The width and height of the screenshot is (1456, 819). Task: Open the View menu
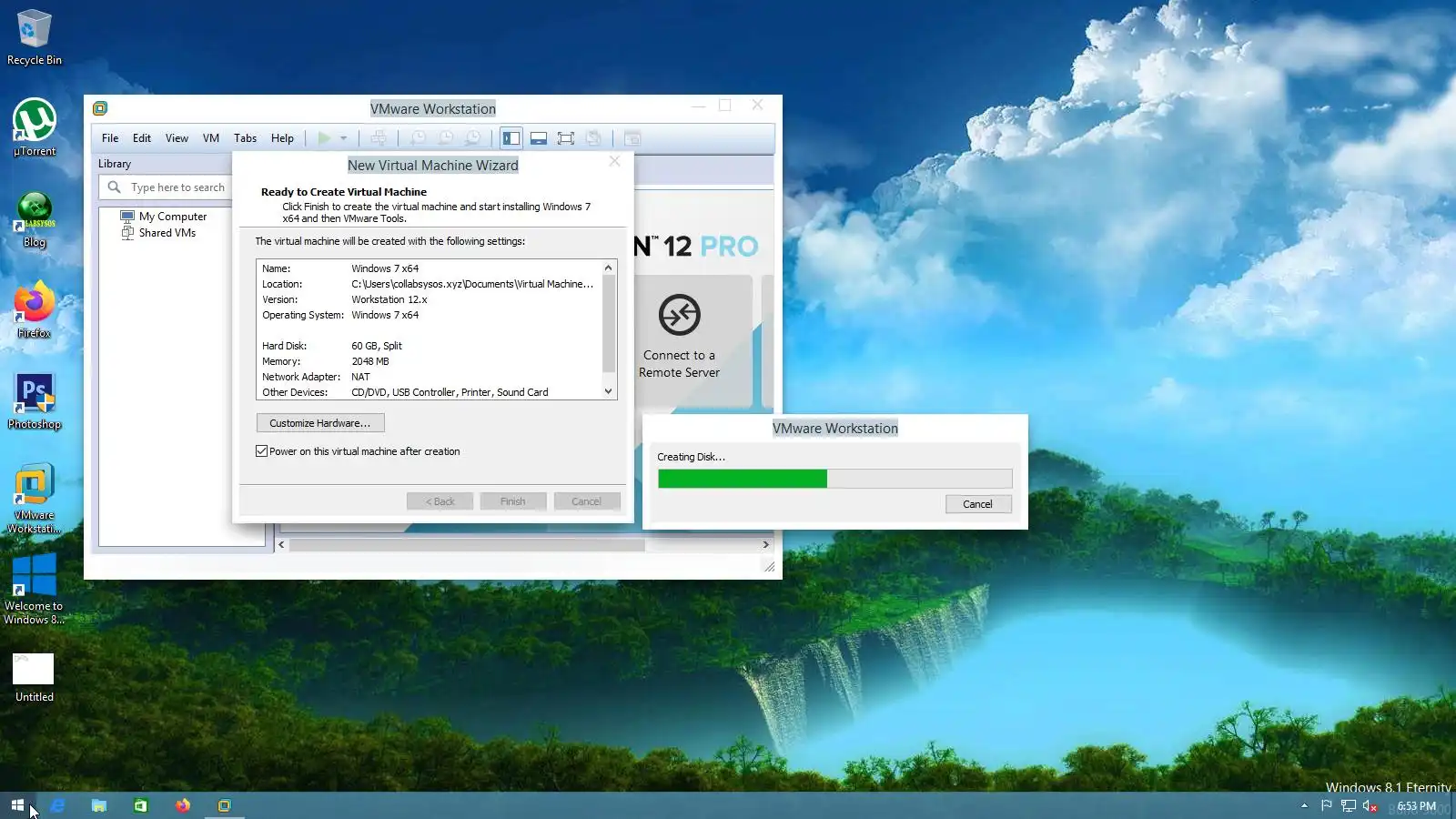177,138
